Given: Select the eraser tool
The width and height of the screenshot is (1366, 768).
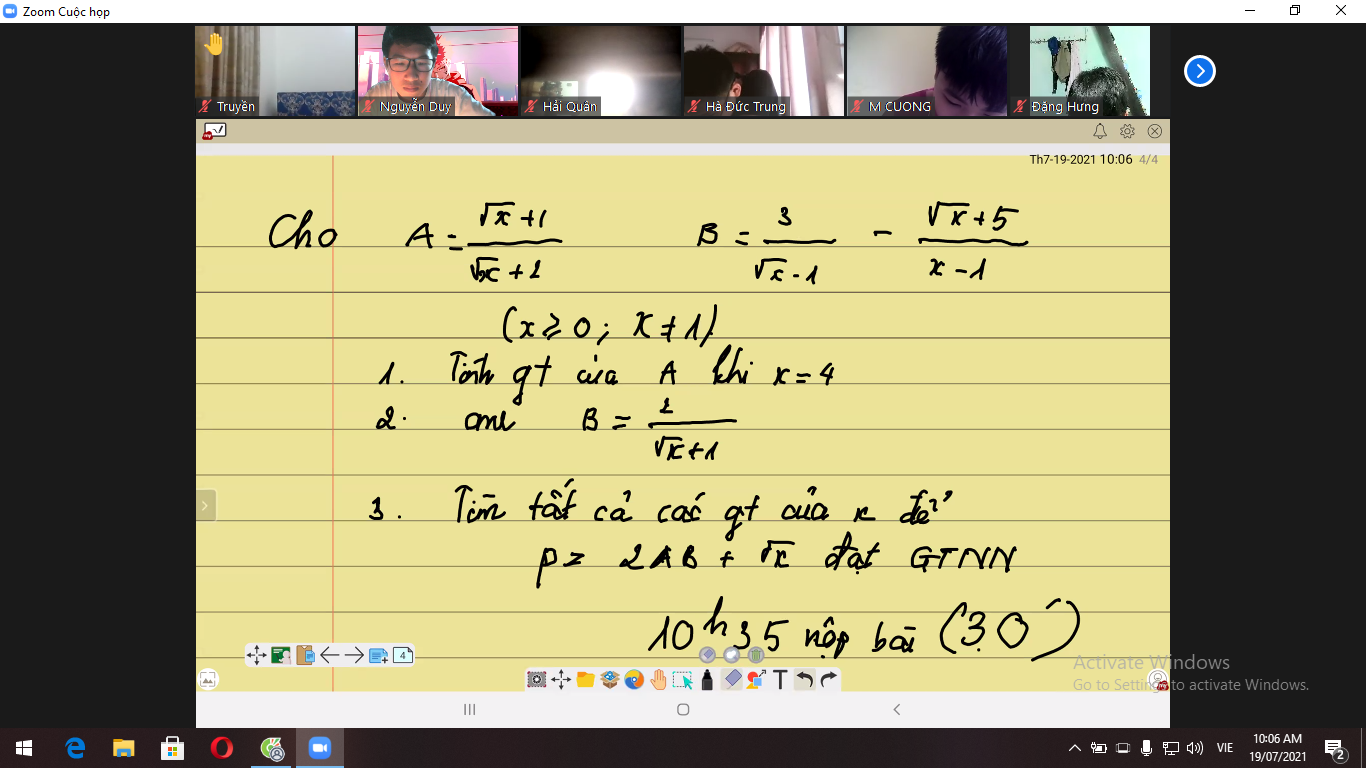Looking at the screenshot, I should point(732,680).
